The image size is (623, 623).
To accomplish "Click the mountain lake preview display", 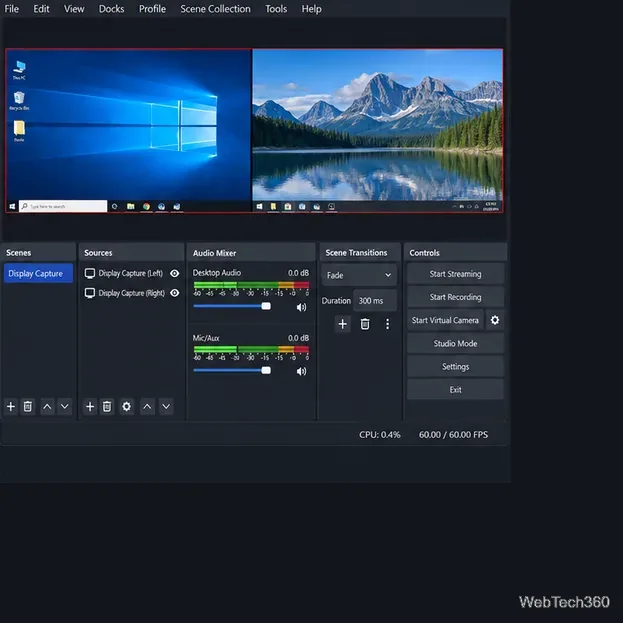I will pyautogui.click(x=377, y=130).
